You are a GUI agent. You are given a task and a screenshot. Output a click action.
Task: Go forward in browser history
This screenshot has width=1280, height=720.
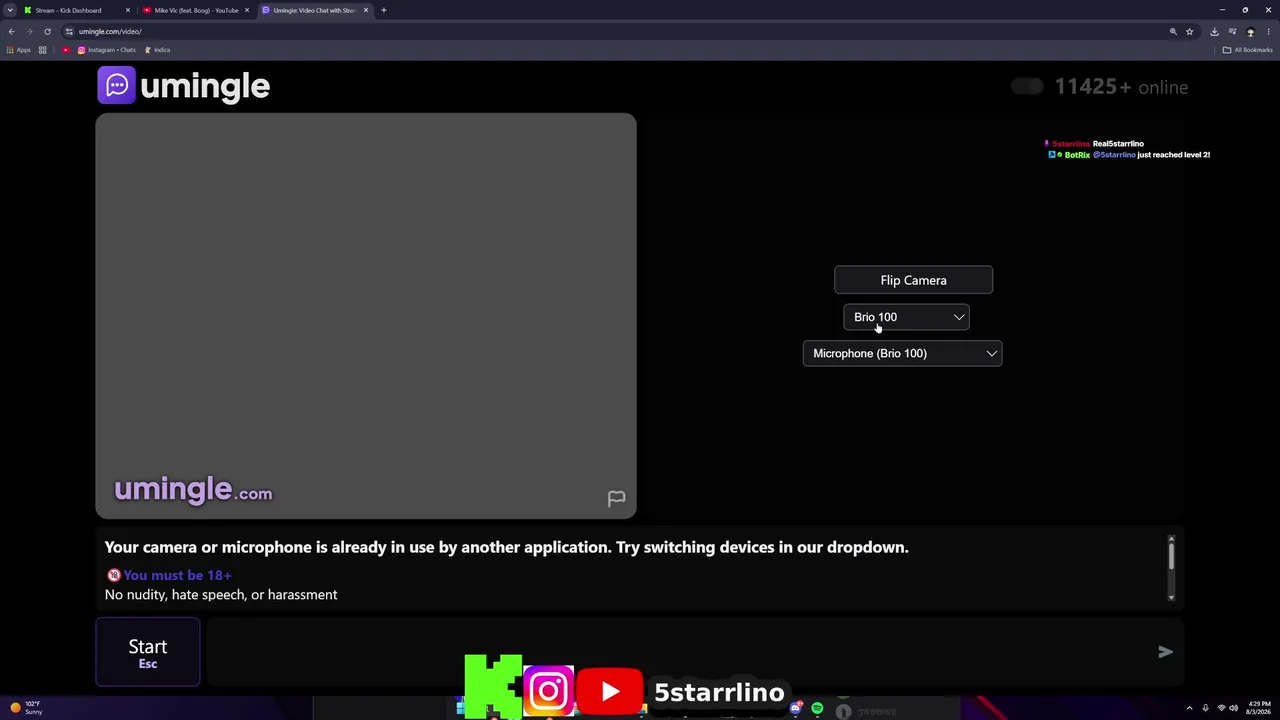click(x=29, y=31)
